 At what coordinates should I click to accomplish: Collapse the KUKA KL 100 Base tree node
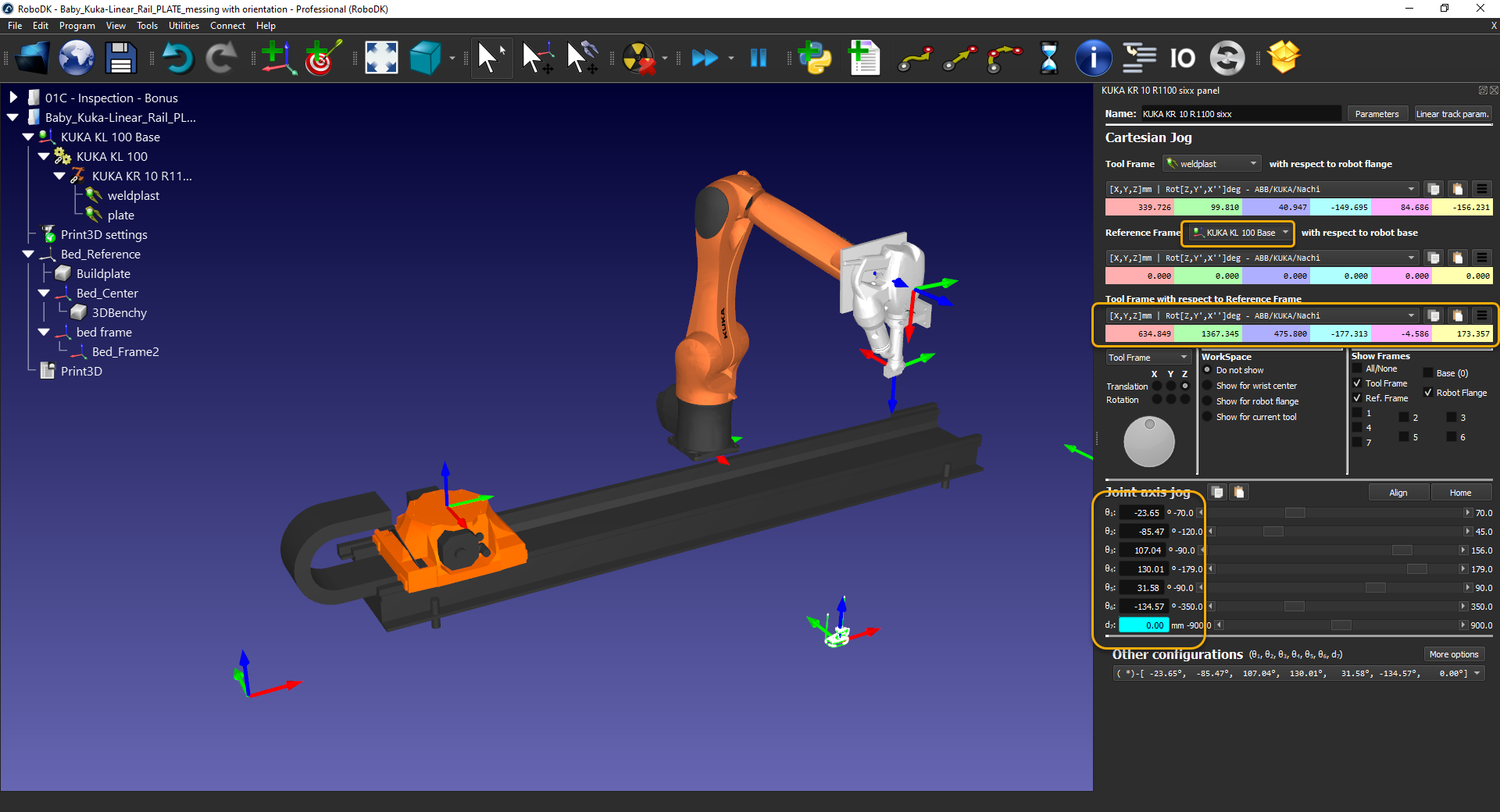(28, 137)
